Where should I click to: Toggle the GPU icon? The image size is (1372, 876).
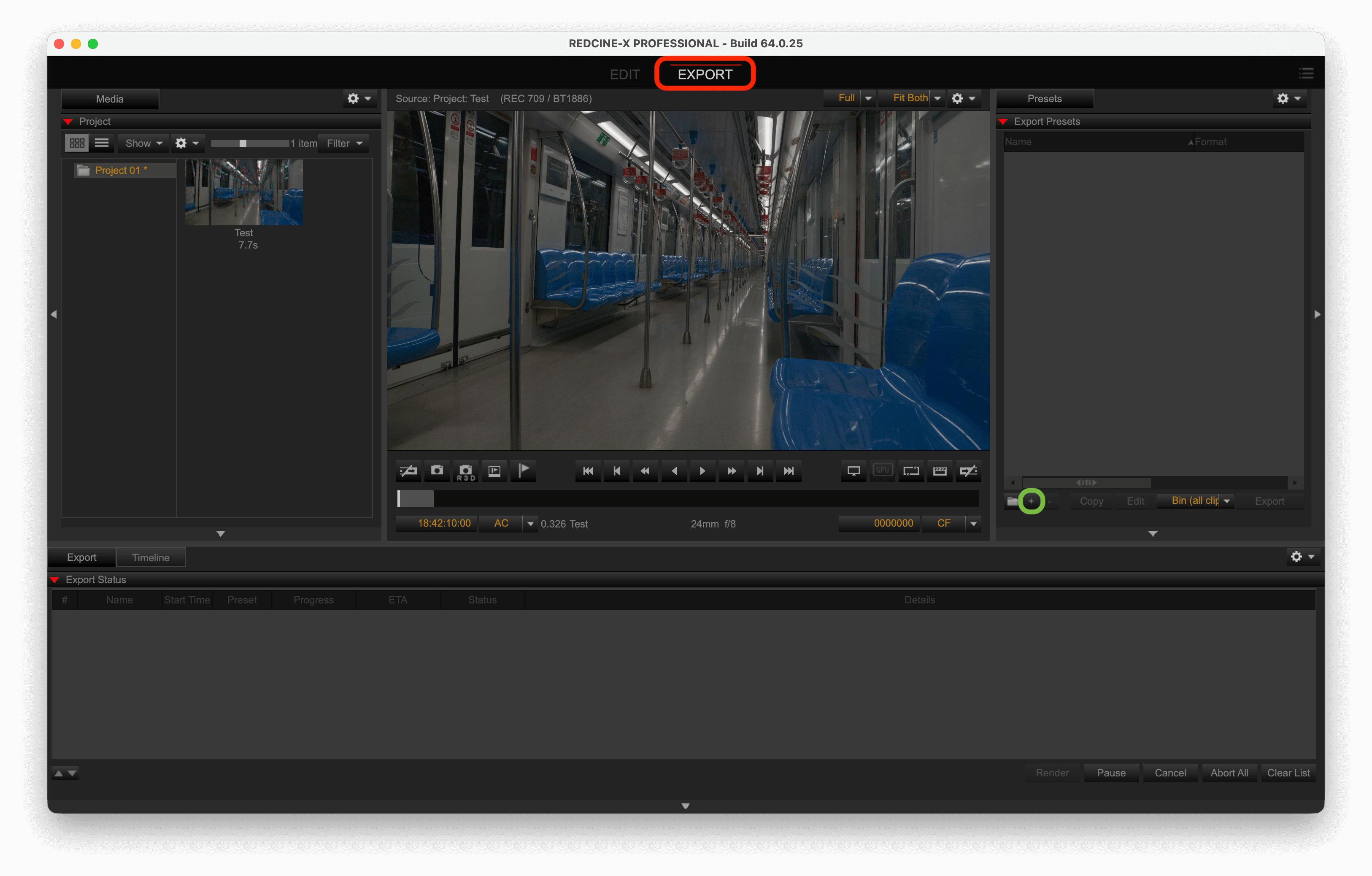pyautogui.click(x=883, y=471)
